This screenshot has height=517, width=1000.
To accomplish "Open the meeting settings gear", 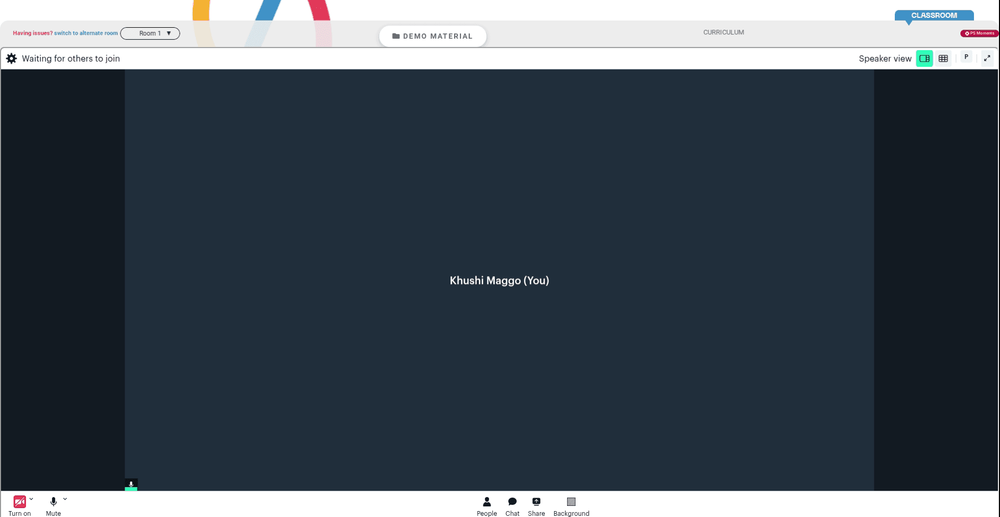I will [11, 59].
